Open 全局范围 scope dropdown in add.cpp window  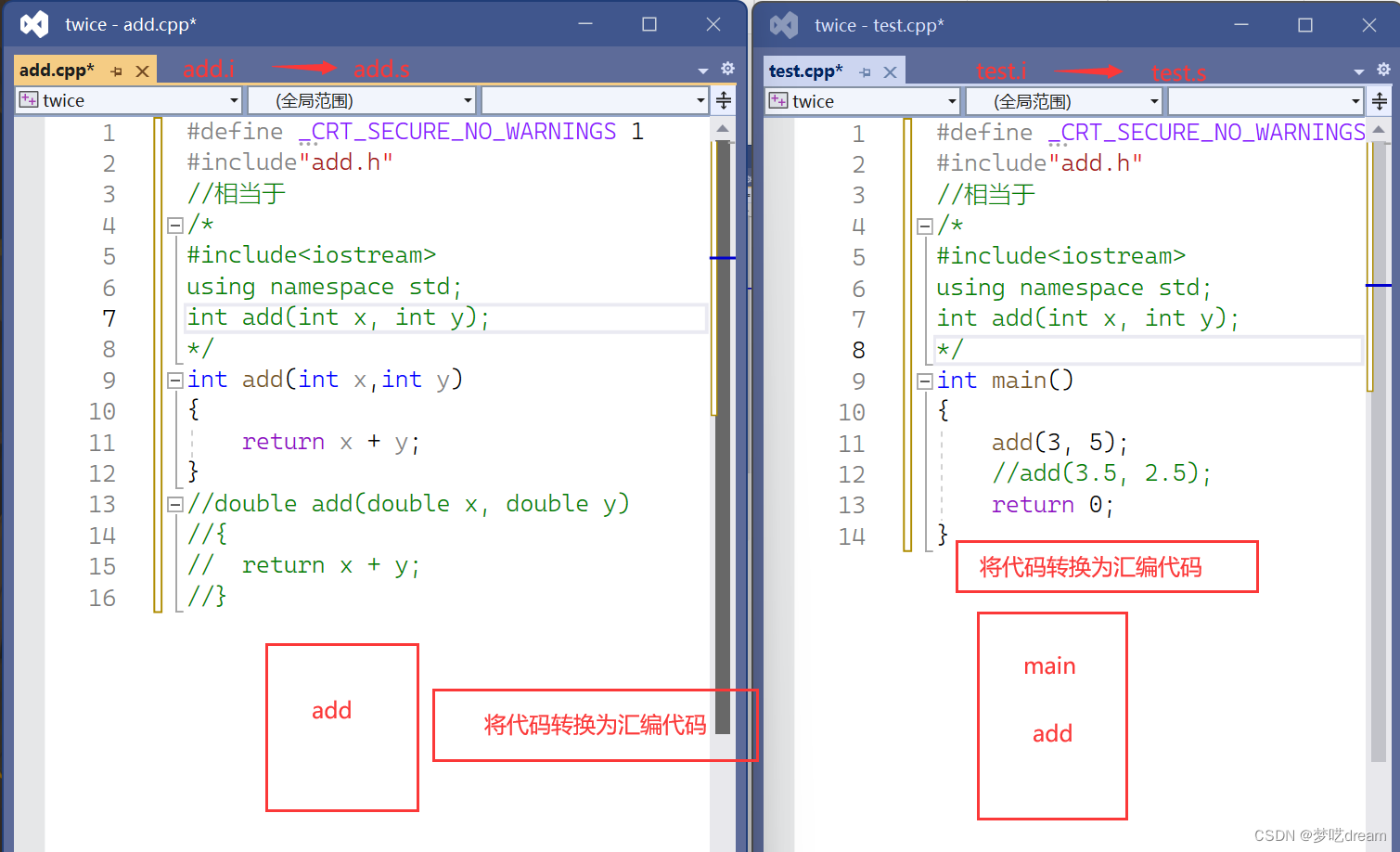tap(468, 100)
